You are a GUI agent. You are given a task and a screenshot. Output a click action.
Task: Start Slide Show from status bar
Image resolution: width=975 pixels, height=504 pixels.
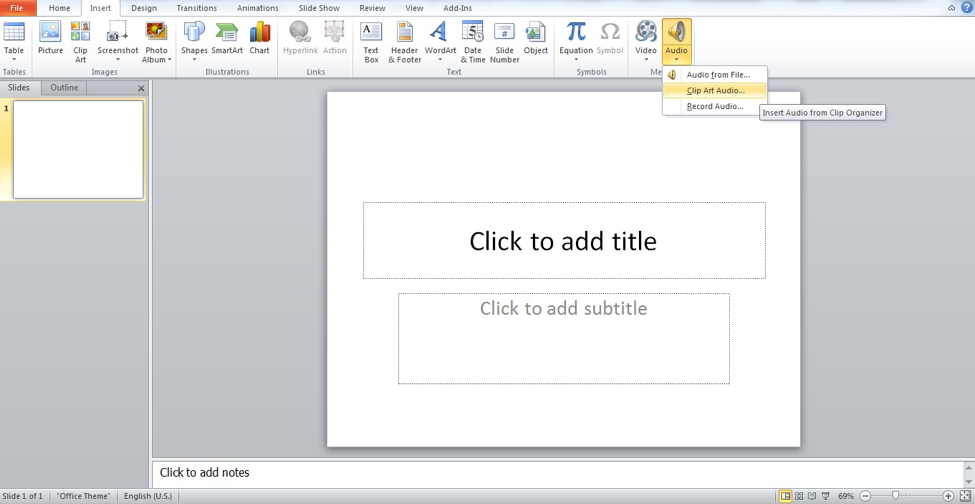826,496
